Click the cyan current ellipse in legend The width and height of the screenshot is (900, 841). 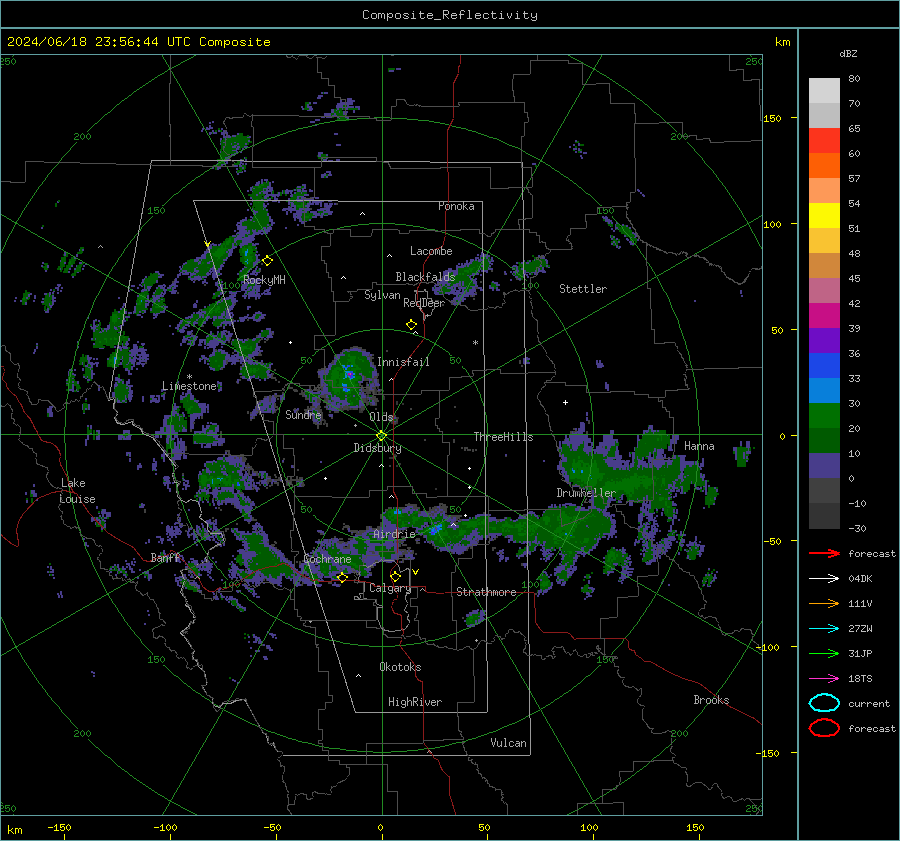click(x=824, y=703)
